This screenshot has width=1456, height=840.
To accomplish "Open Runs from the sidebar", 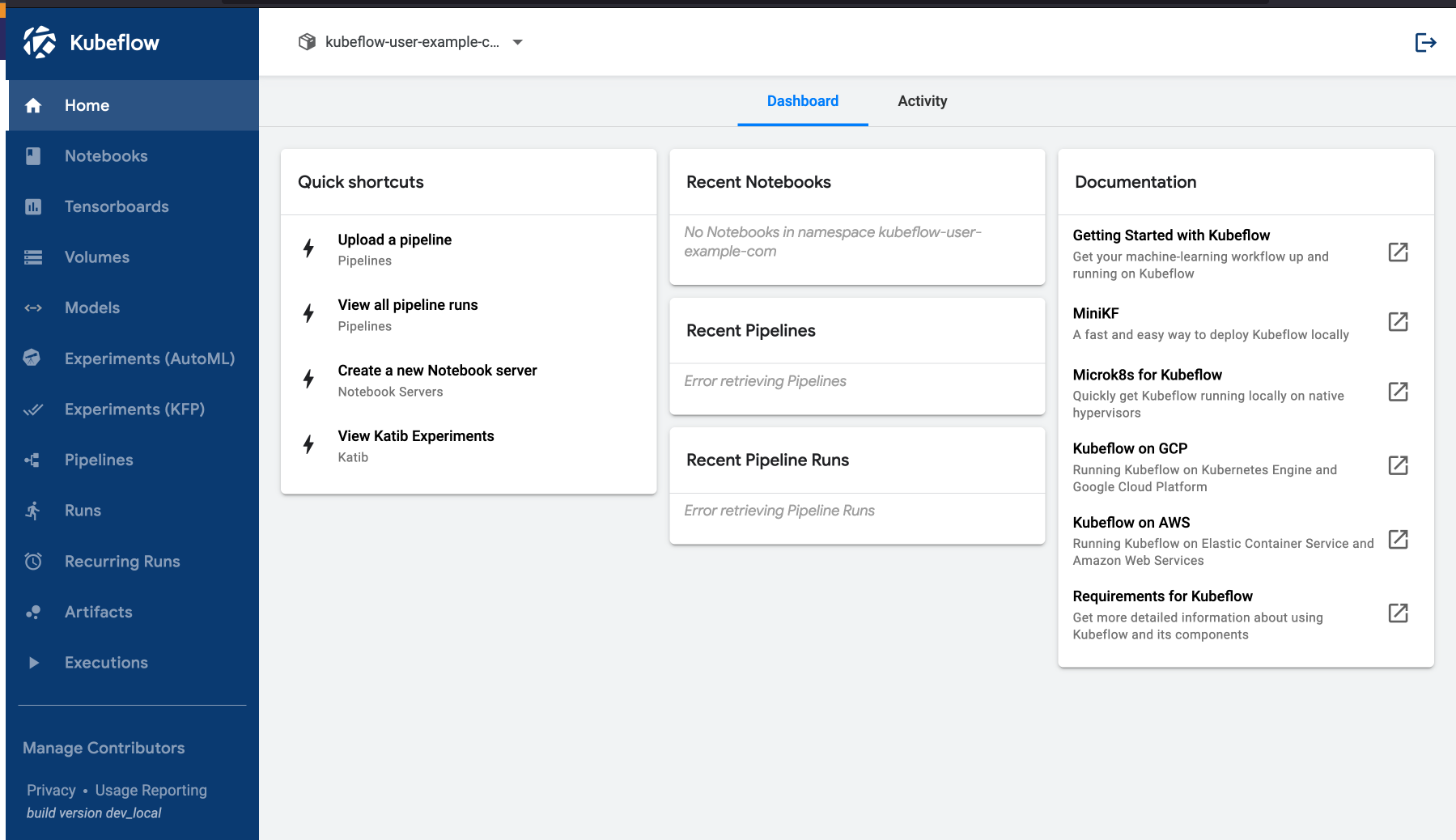I will pyautogui.click(x=133, y=511).
